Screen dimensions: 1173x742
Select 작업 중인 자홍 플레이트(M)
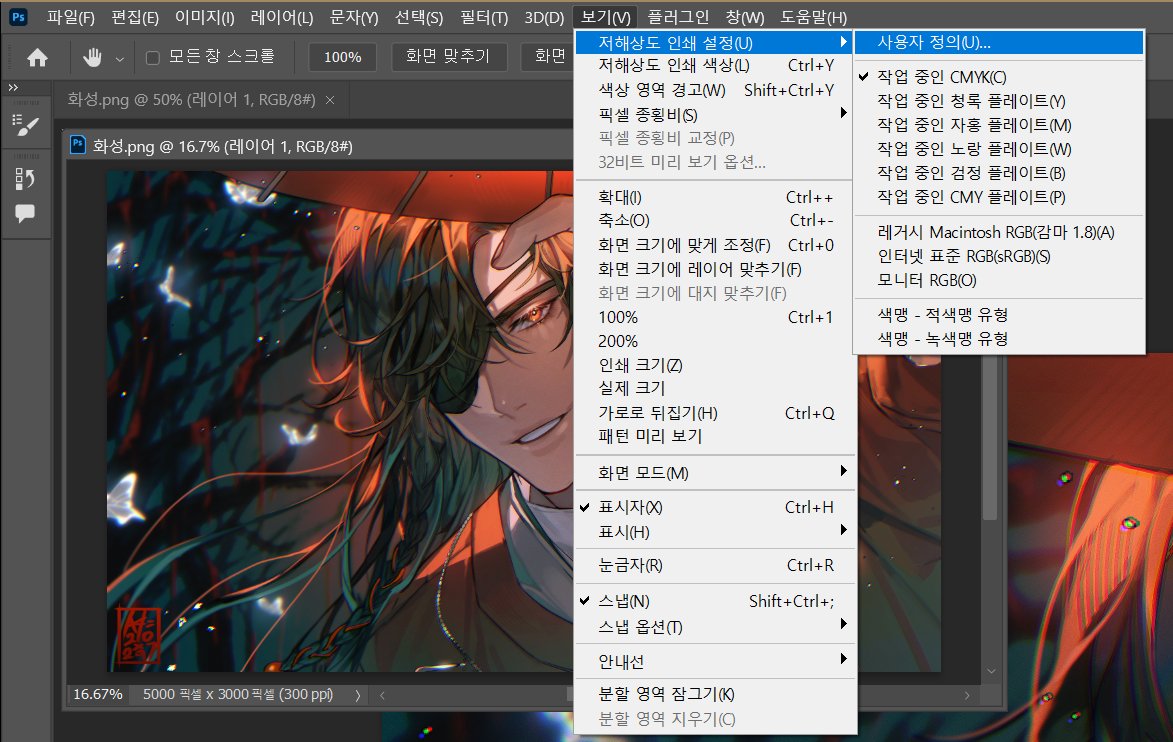point(999,125)
